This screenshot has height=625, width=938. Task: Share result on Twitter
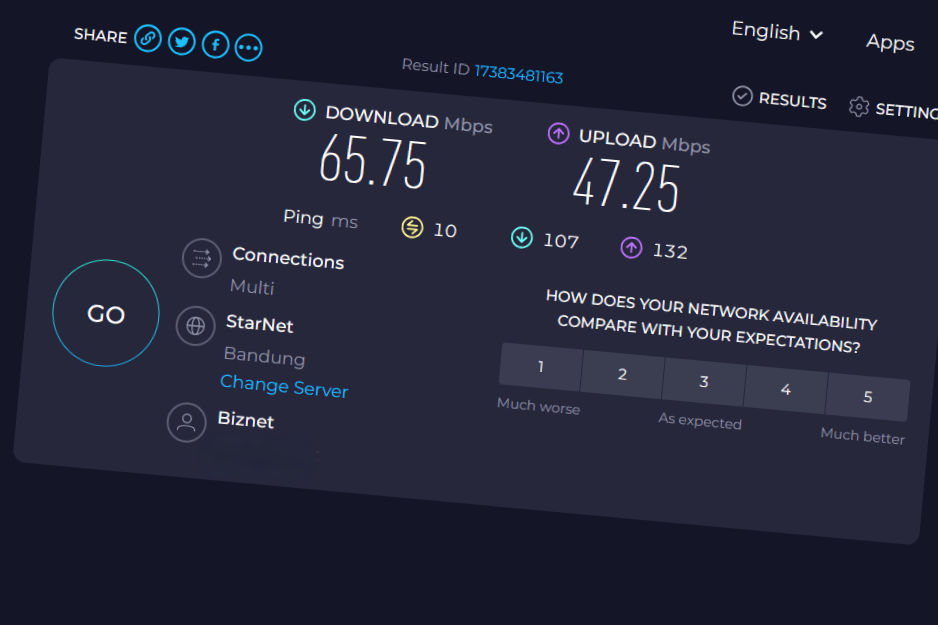point(181,41)
